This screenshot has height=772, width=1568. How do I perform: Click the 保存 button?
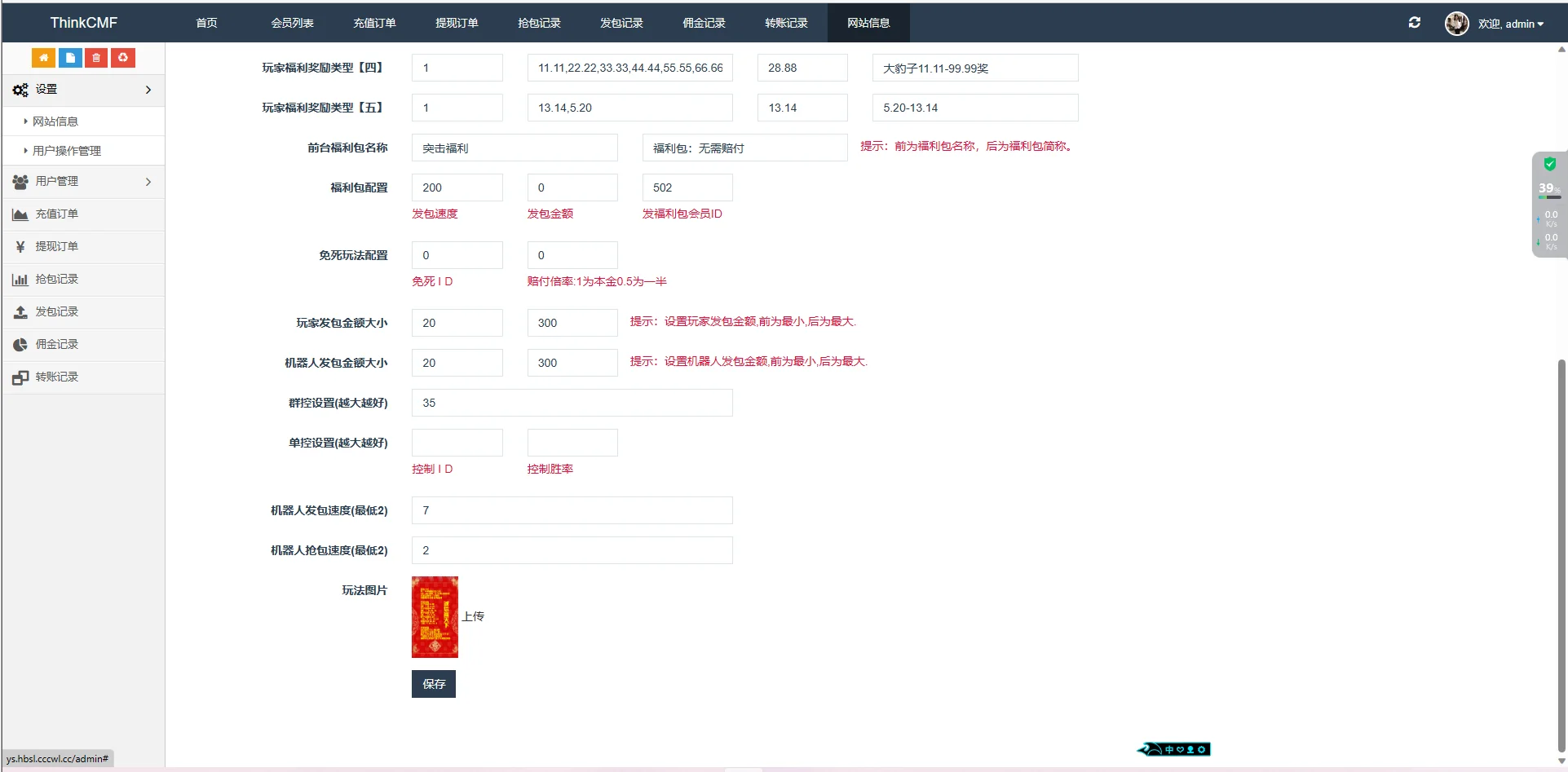[433, 684]
